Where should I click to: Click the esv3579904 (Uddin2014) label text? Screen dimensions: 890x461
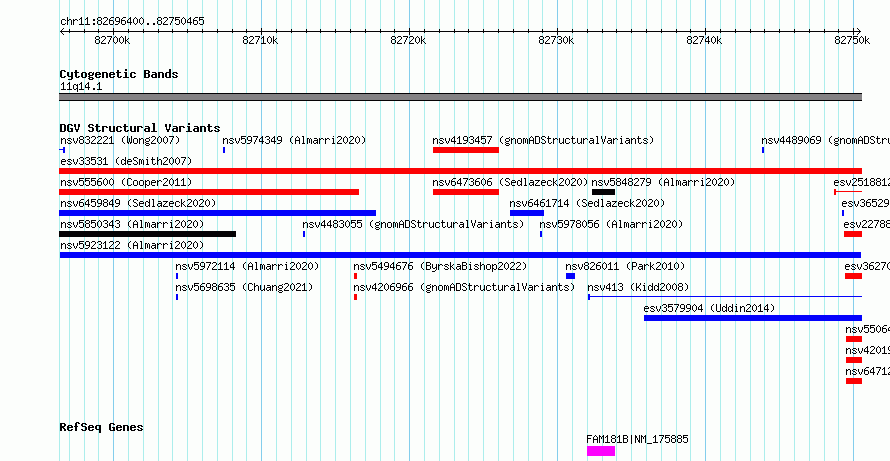point(709,308)
